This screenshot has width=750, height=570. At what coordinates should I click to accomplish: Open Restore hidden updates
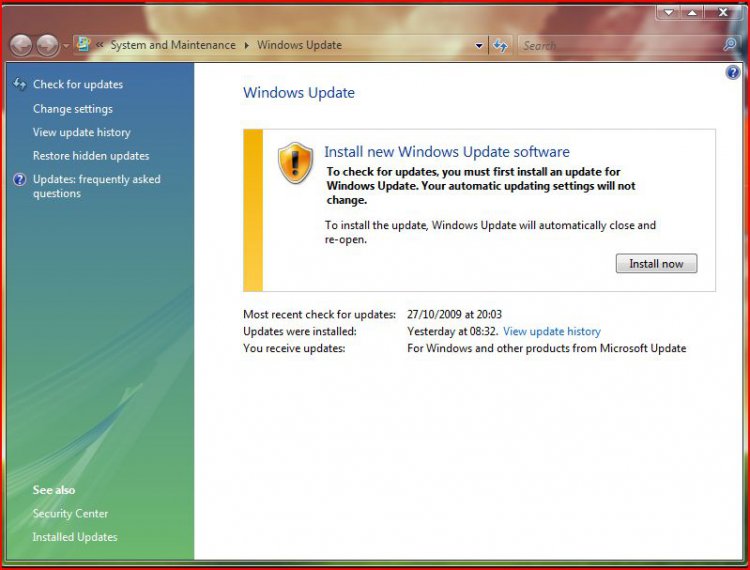click(91, 156)
